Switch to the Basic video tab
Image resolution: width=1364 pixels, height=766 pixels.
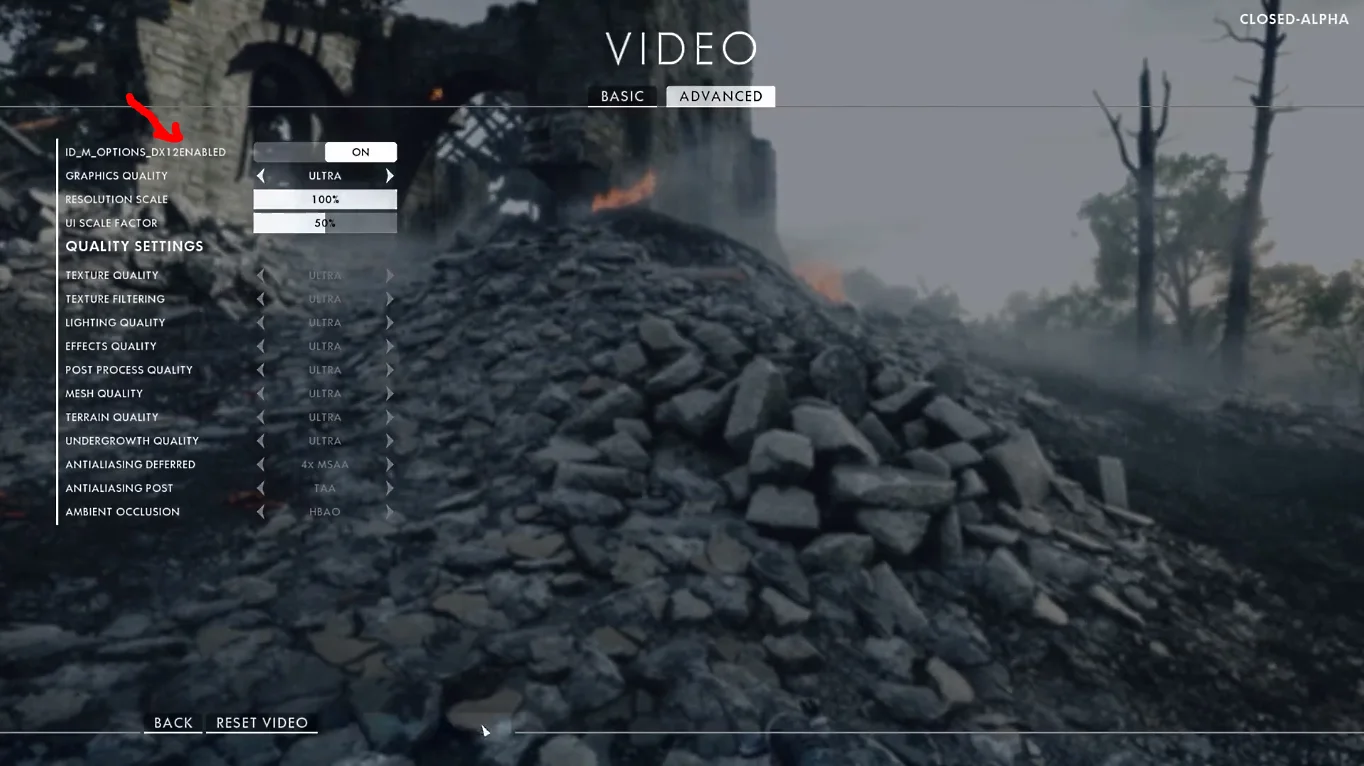pos(622,96)
